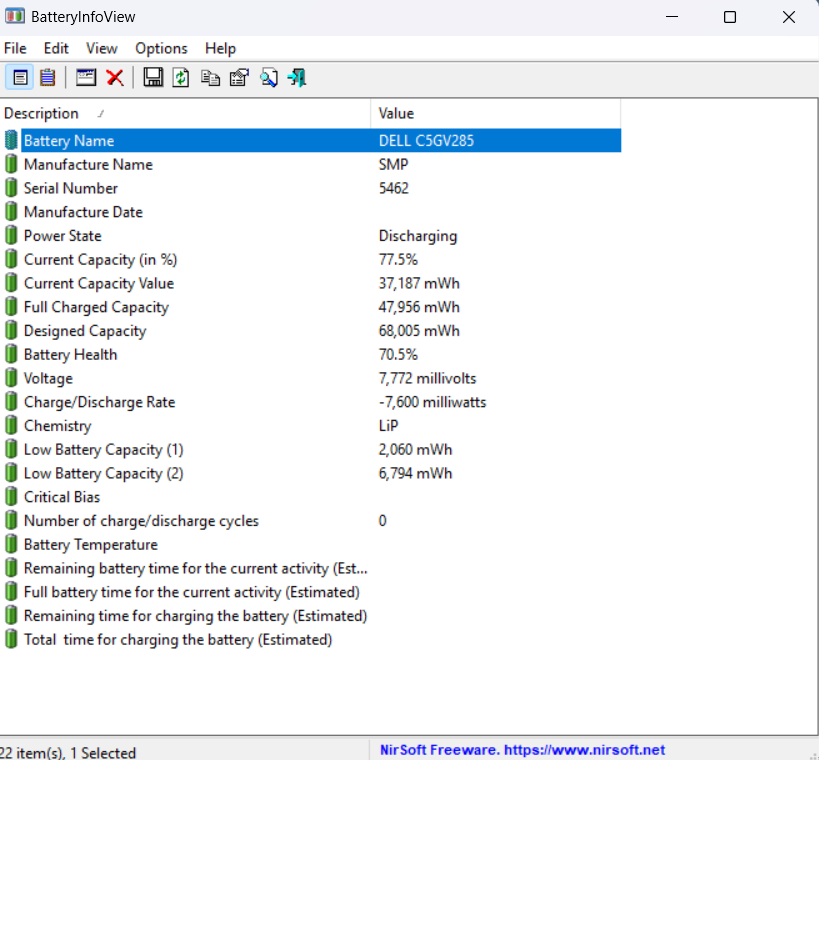Minimize the BatteryInfoView window
This screenshot has height=931, width=824.
tap(671, 17)
